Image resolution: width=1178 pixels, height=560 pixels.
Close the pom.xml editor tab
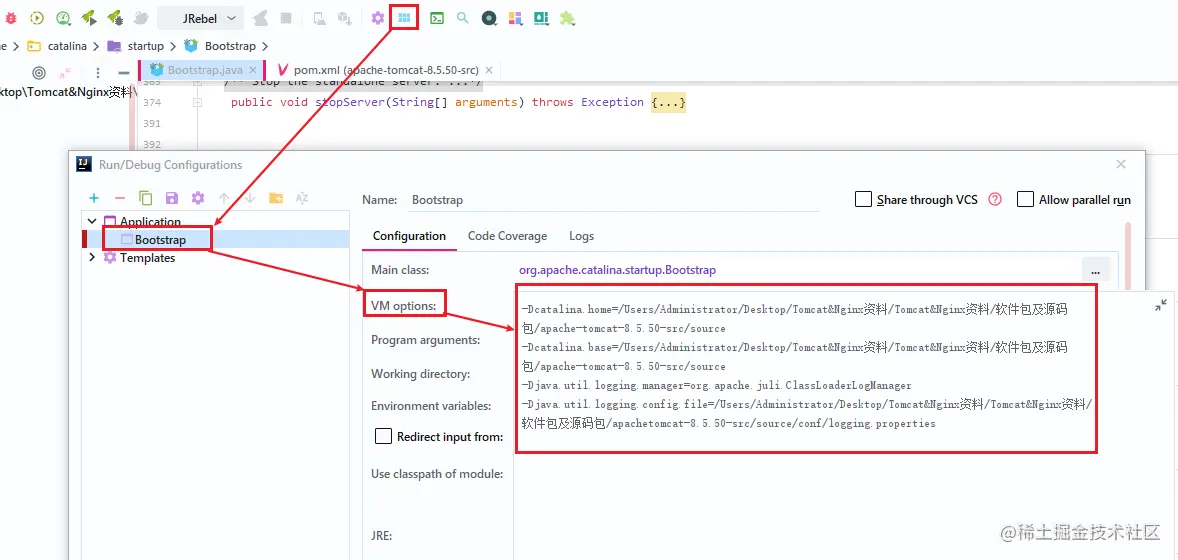point(490,69)
